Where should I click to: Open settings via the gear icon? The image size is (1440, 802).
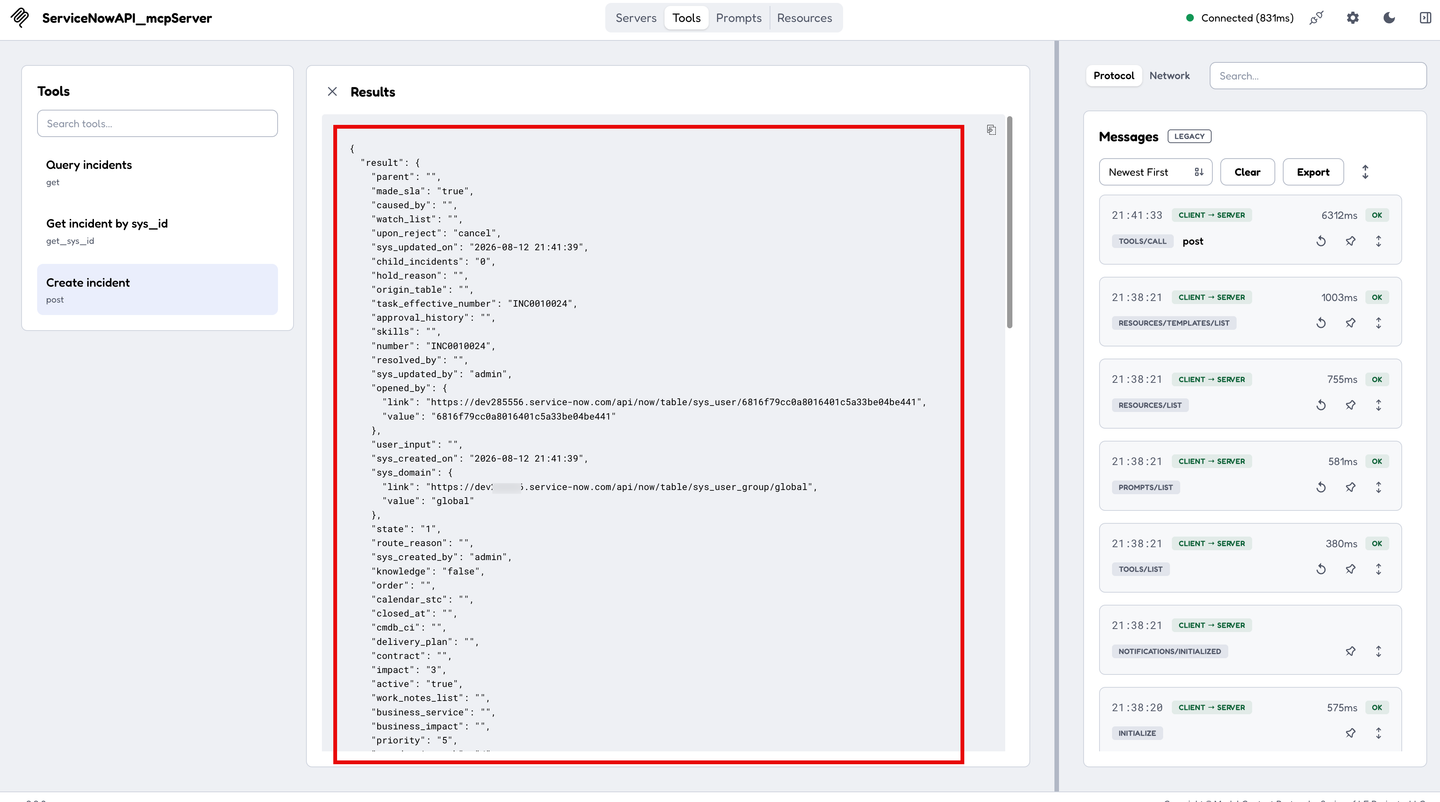(x=1353, y=18)
